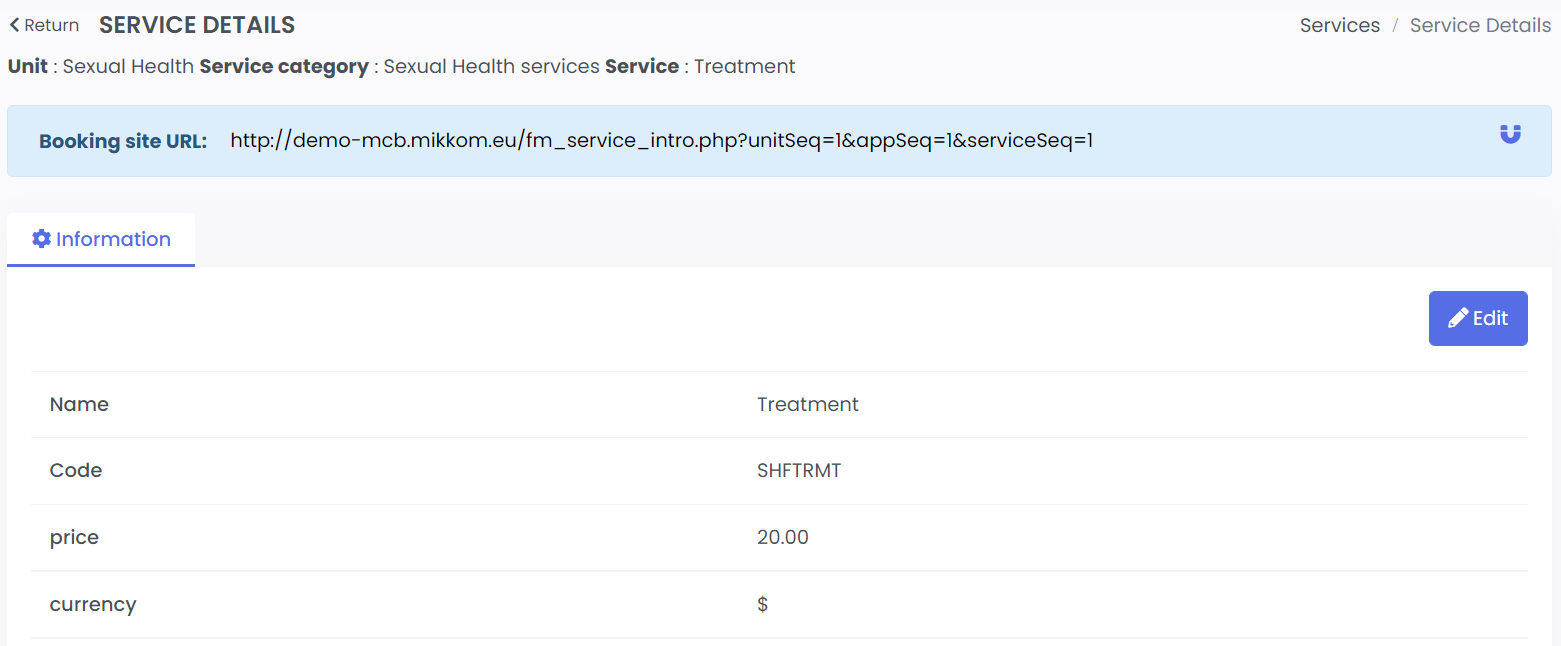1561x646 pixels.
Task: Click the price row label
Action: tap(74, 537)
